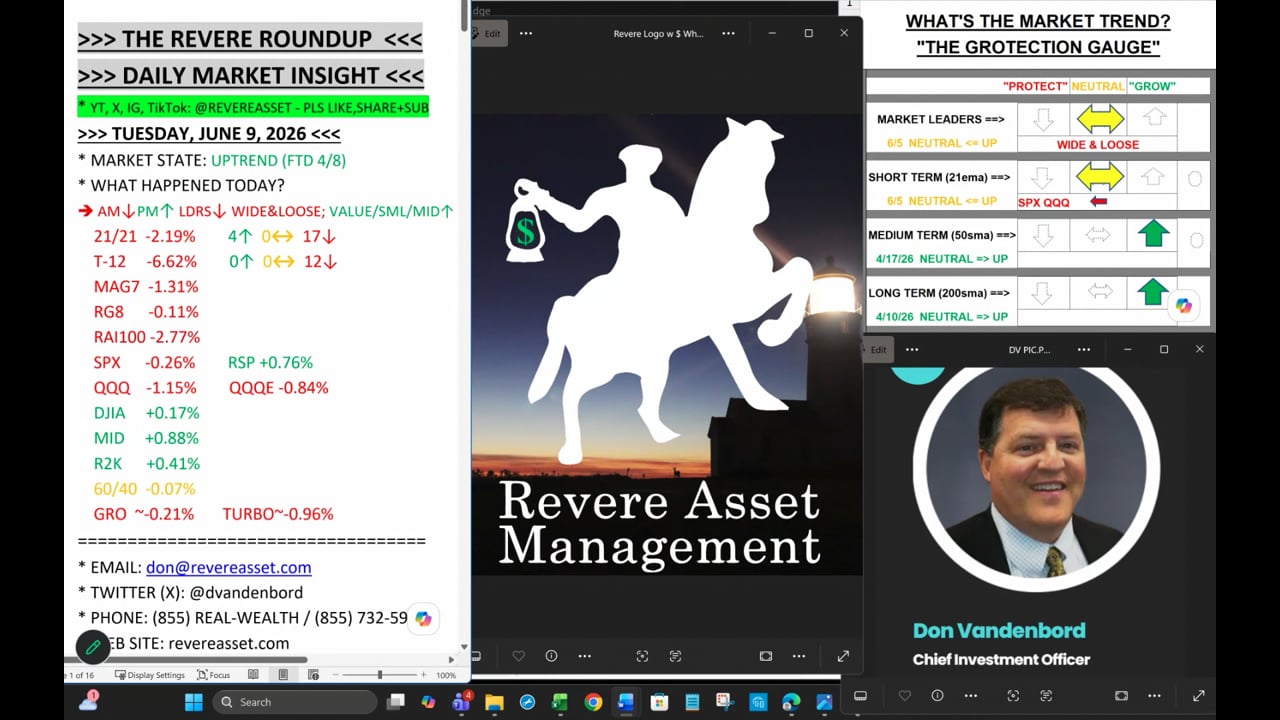The height and width of the screenshot is (720, 1280).
Task: Open Microsoft Edge from the taskbar
Action: click(791, 702)
